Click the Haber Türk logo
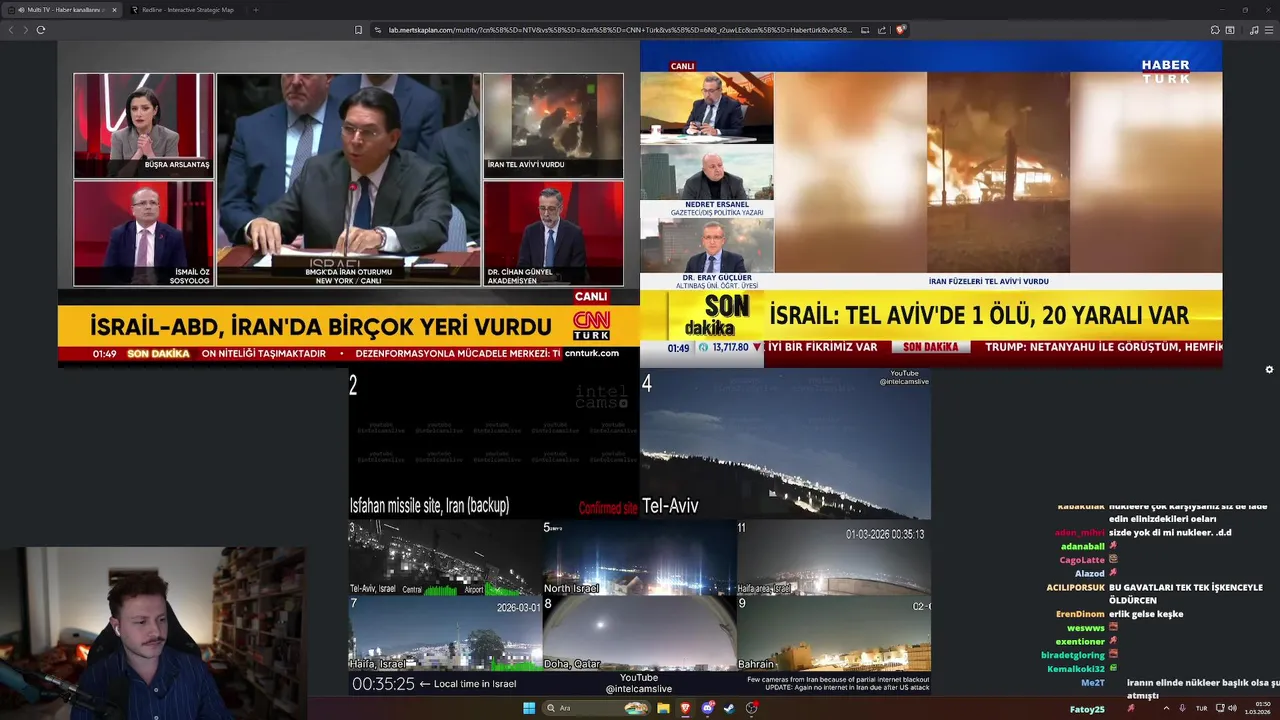Image resolution: width=1280 pixels, height=720 pixels. point(1166,71)
